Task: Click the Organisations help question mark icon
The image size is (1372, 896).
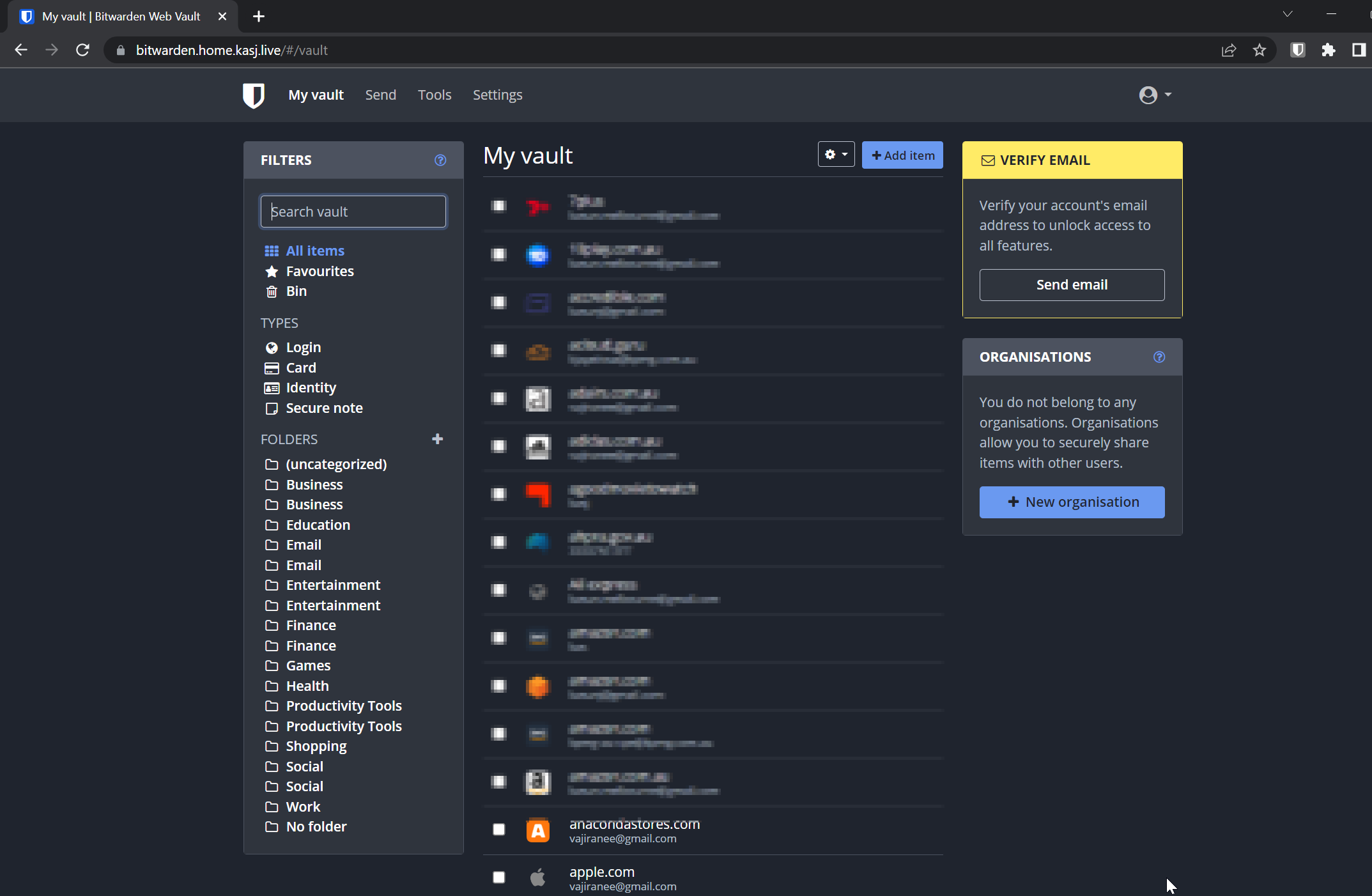Action: [x=1160, y=357]
